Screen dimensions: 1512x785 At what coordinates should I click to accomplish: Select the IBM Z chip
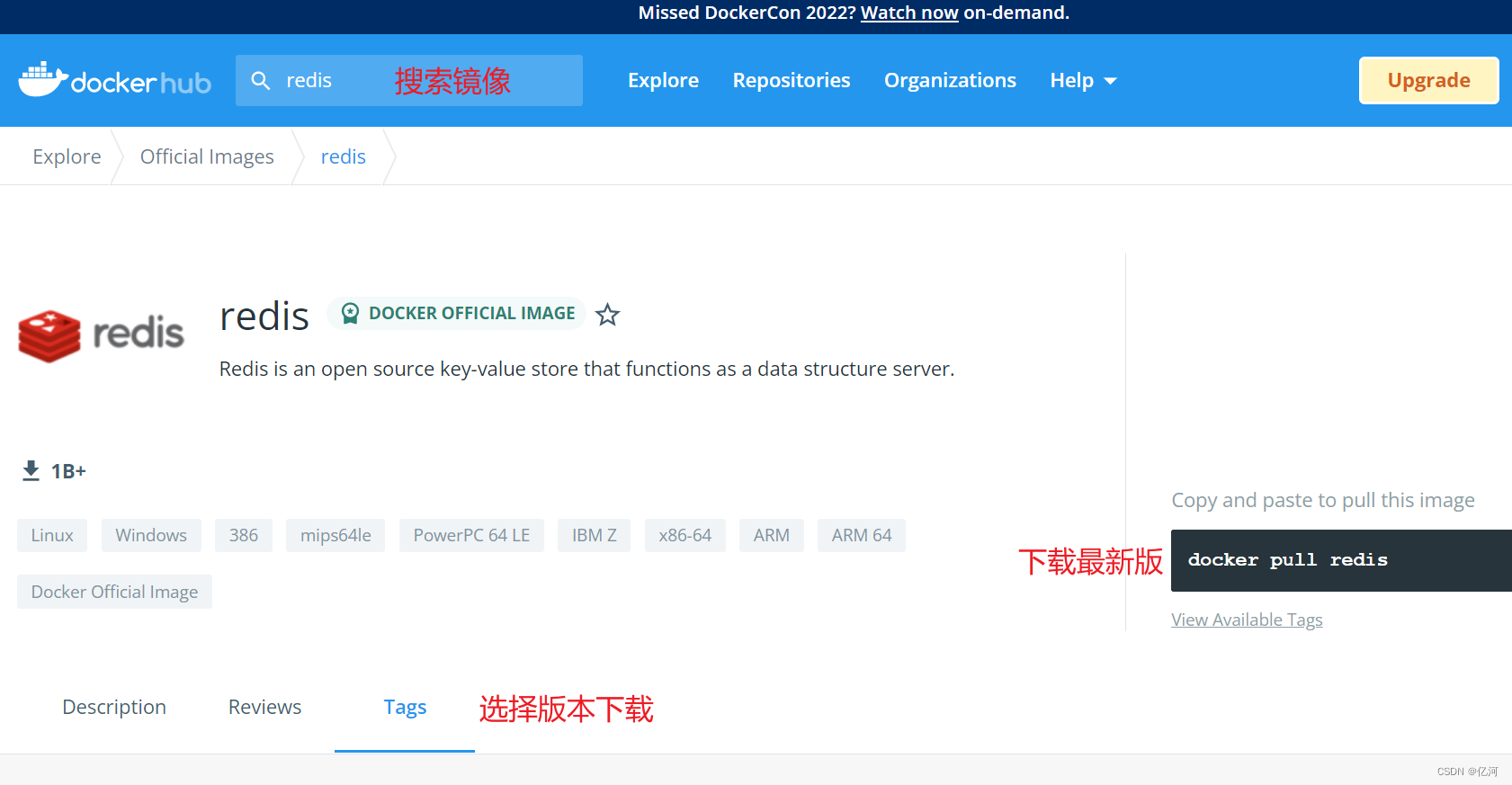[x=595, y=535]
